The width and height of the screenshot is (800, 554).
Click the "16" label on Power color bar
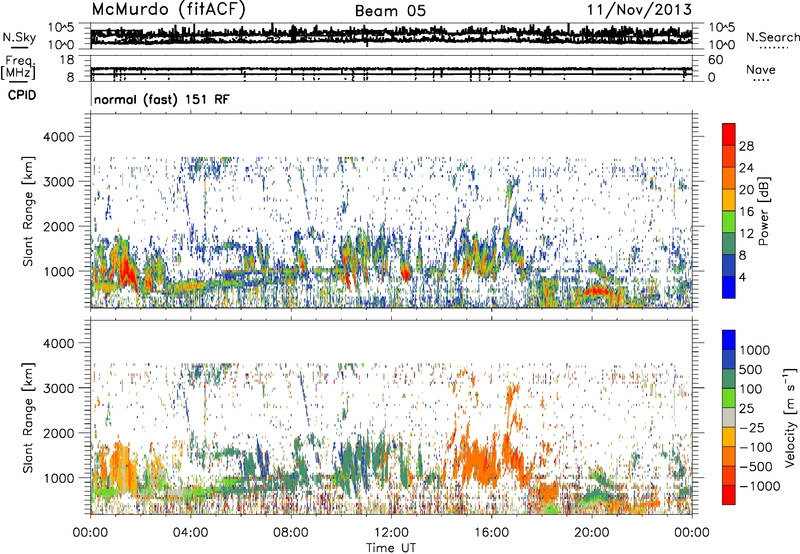pos(746,211)
